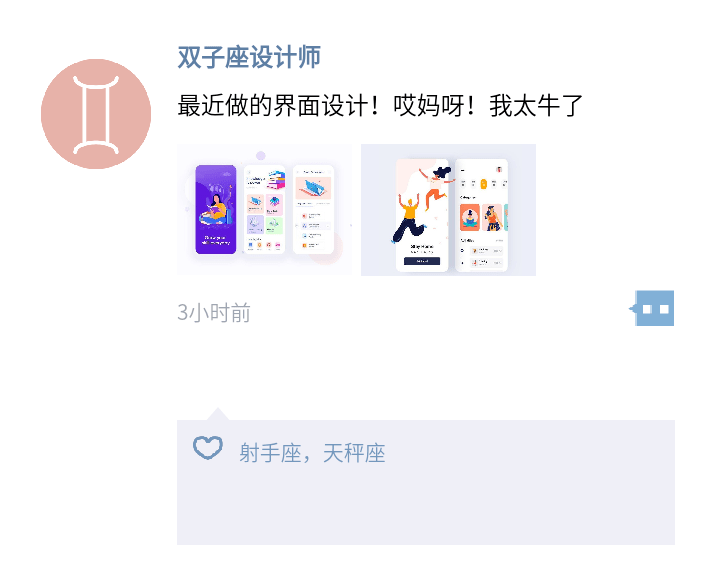Viewport: 720px width, 587px height.
Task: Click the yellow-shirt jumping figure illustration
Action: 409,218
